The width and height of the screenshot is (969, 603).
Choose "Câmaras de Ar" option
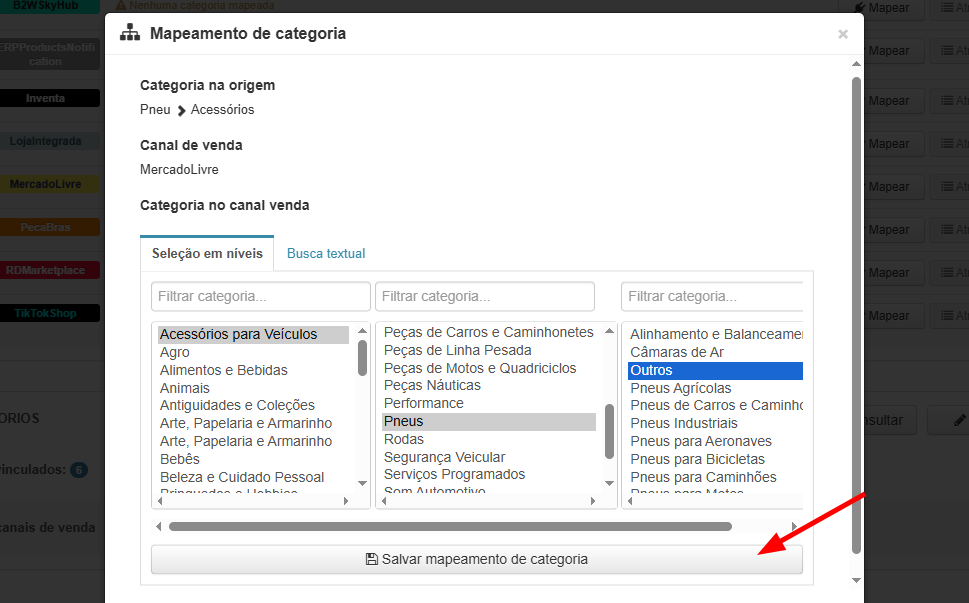coord(677,352)
